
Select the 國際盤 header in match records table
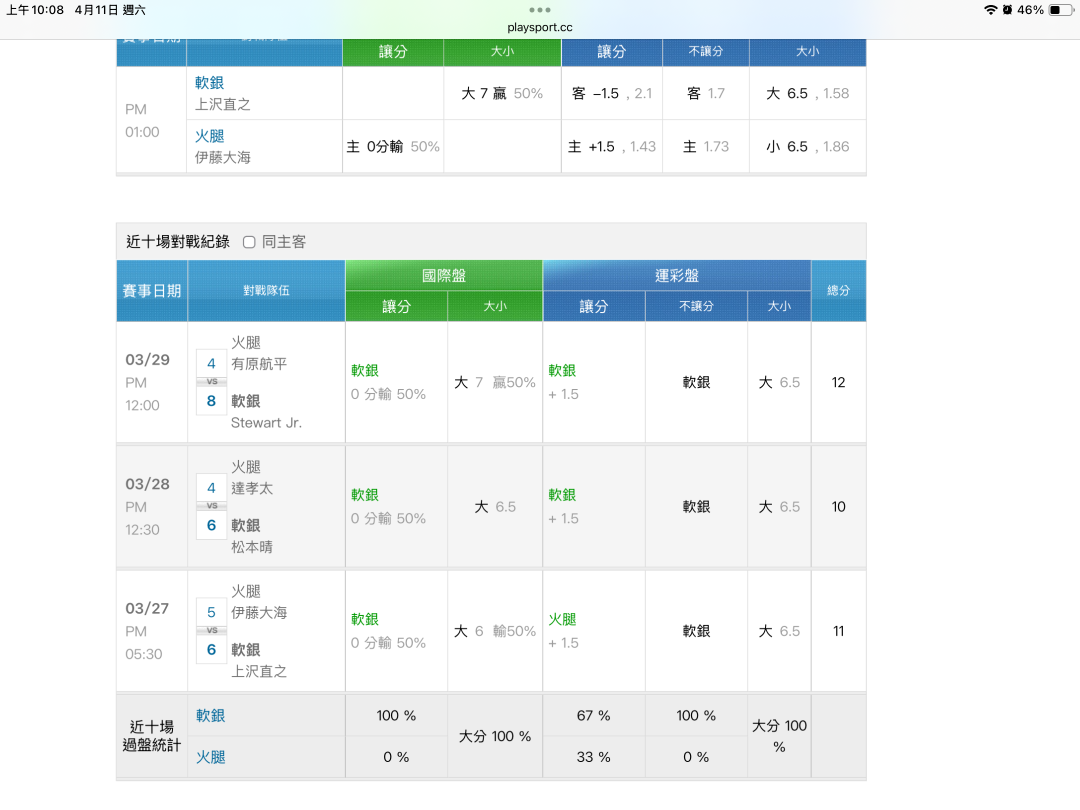pyautogui.click(x=444, y=276)
